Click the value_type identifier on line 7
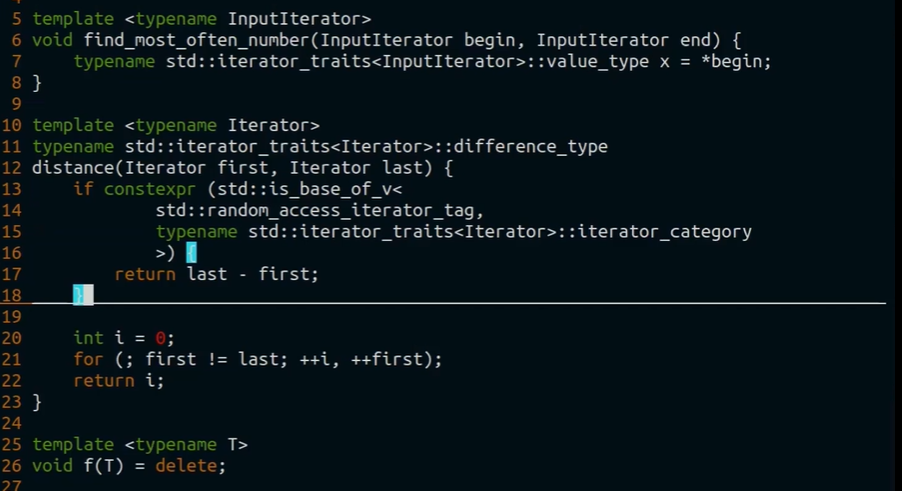 tap(592, 62)
